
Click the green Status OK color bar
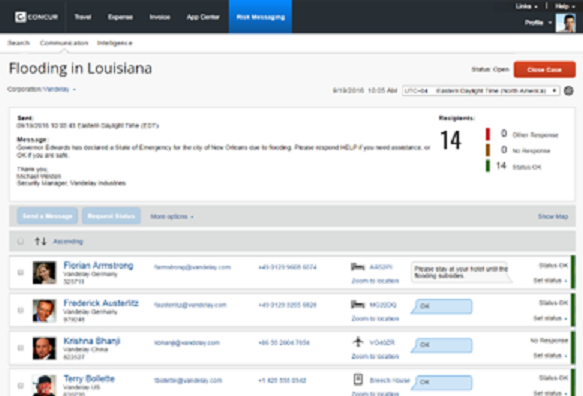pyautogui.click(x=488, y=166)
